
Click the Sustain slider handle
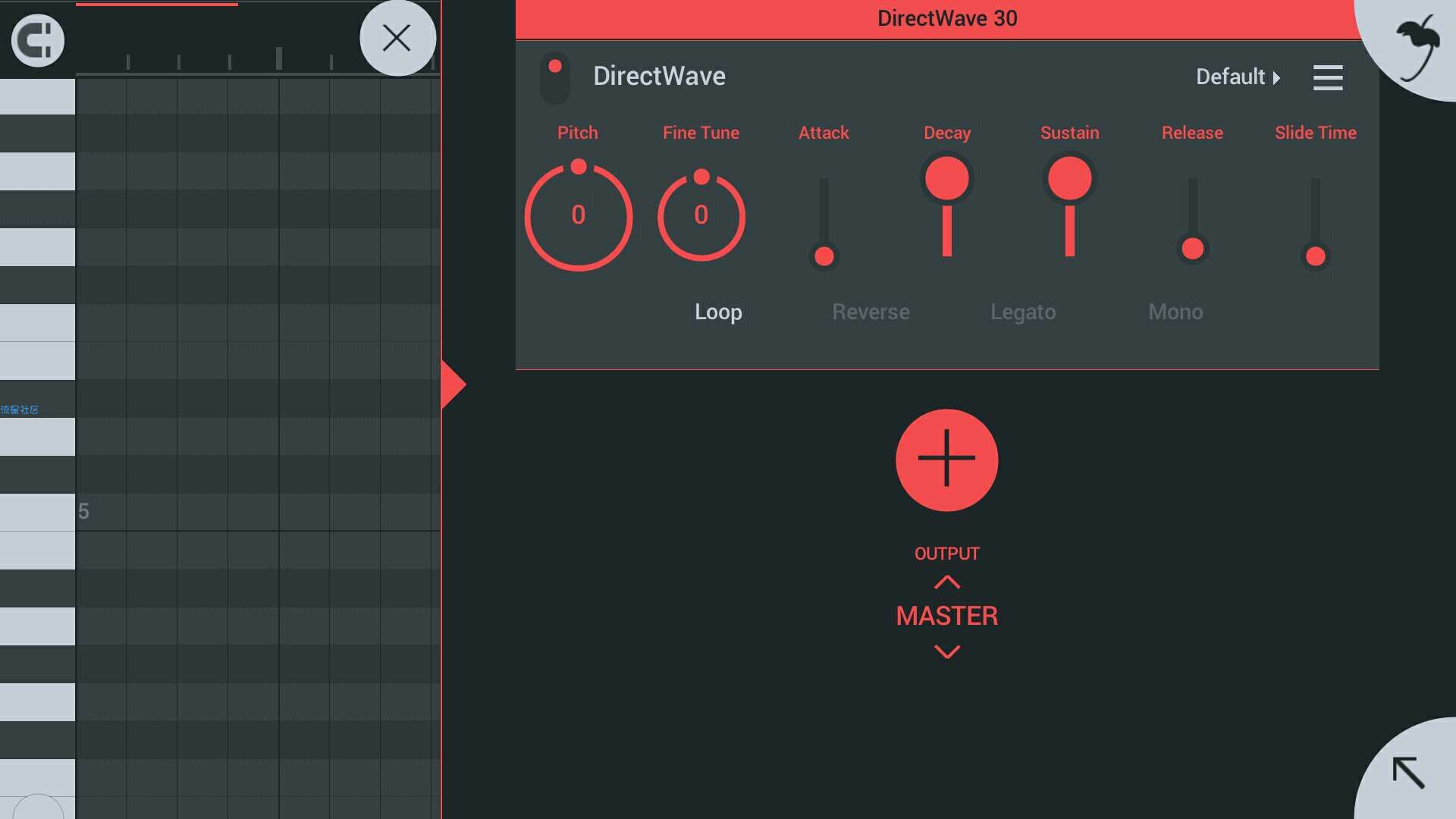coord(1070,179)
